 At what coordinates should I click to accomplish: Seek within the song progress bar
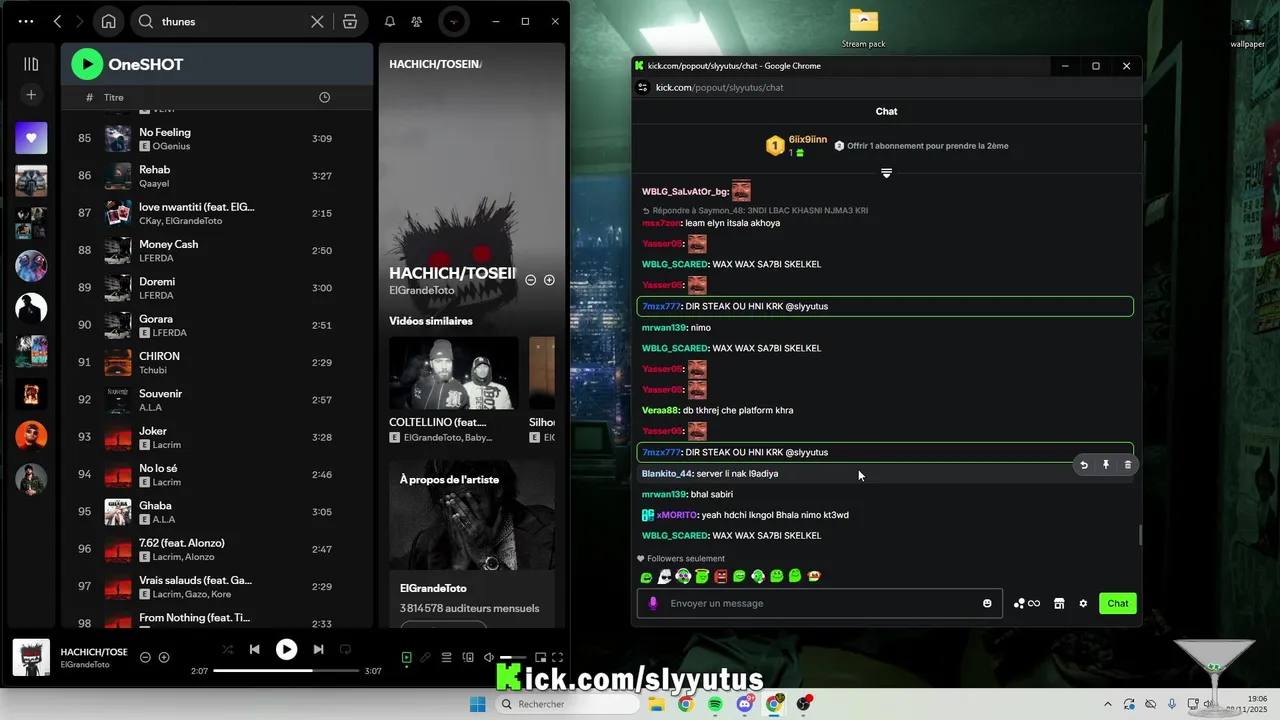pos(286,671)
